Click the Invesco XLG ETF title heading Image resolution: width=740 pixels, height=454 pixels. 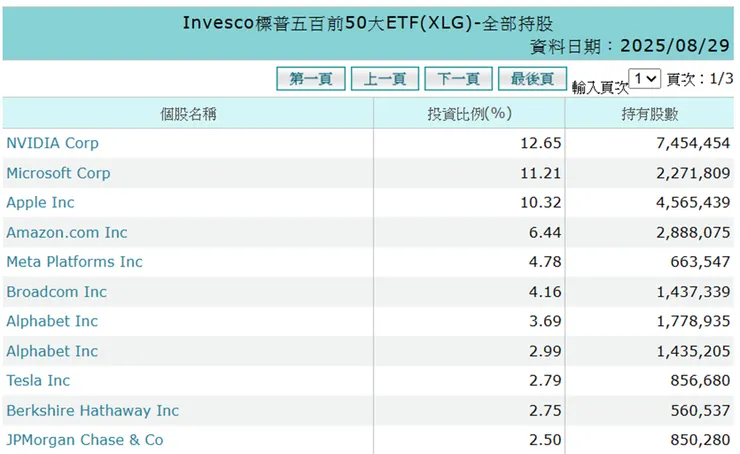pos(368,23)
